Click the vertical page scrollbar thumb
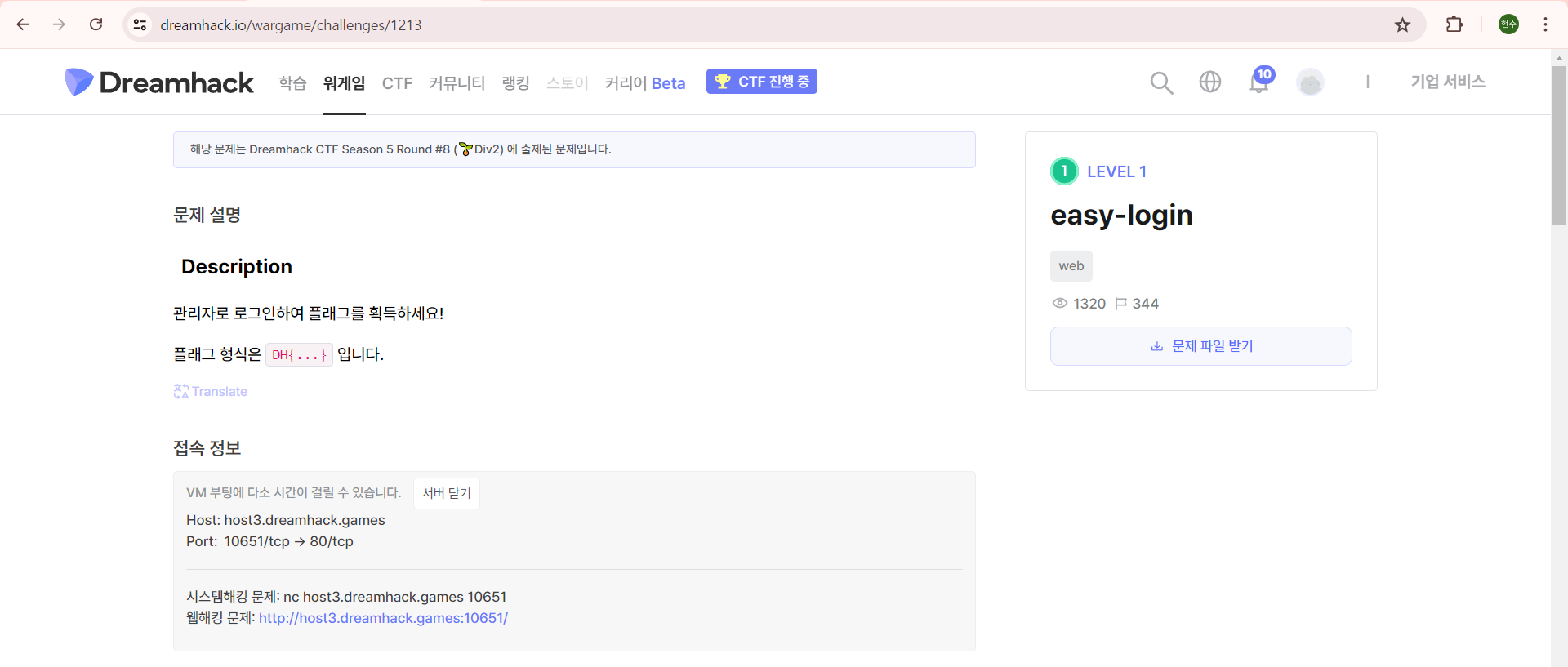1568x667 pixels. tap(1559, 145)
